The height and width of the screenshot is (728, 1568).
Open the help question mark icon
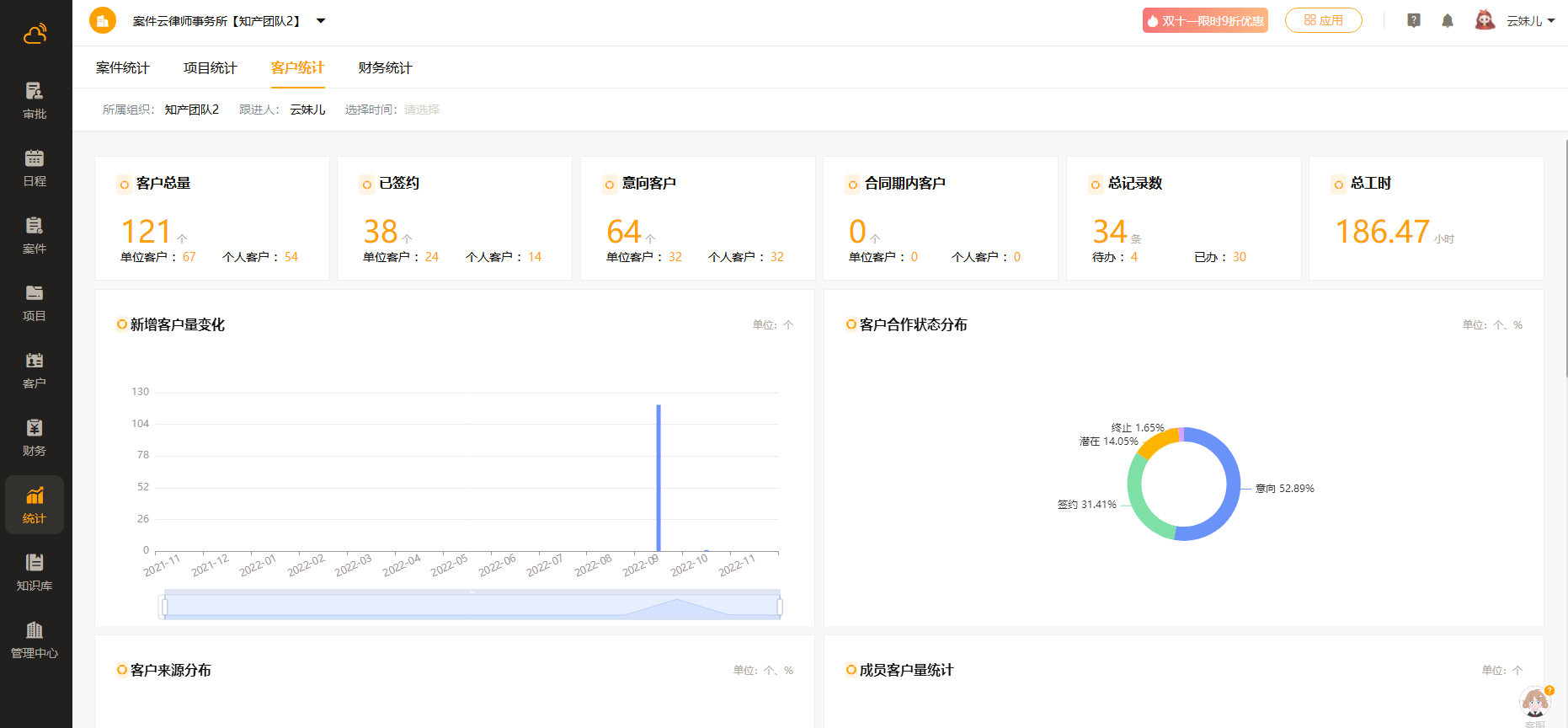(x=1413, y=21)
